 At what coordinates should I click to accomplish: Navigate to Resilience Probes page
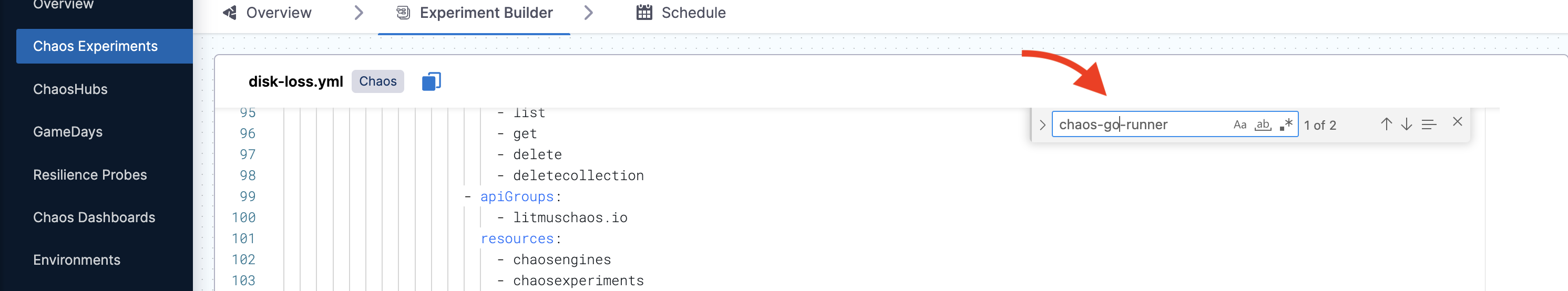90,175
